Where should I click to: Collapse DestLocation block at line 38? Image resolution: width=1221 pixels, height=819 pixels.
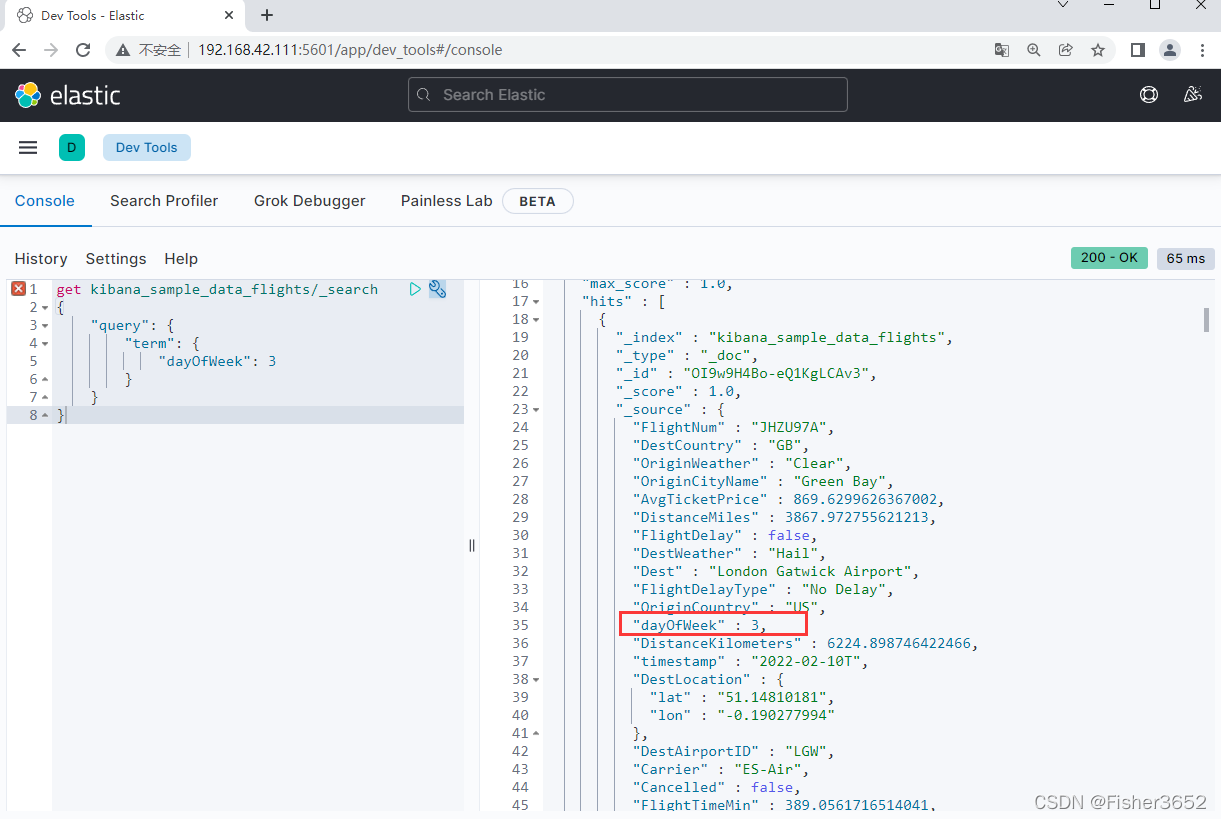point(536,679)
